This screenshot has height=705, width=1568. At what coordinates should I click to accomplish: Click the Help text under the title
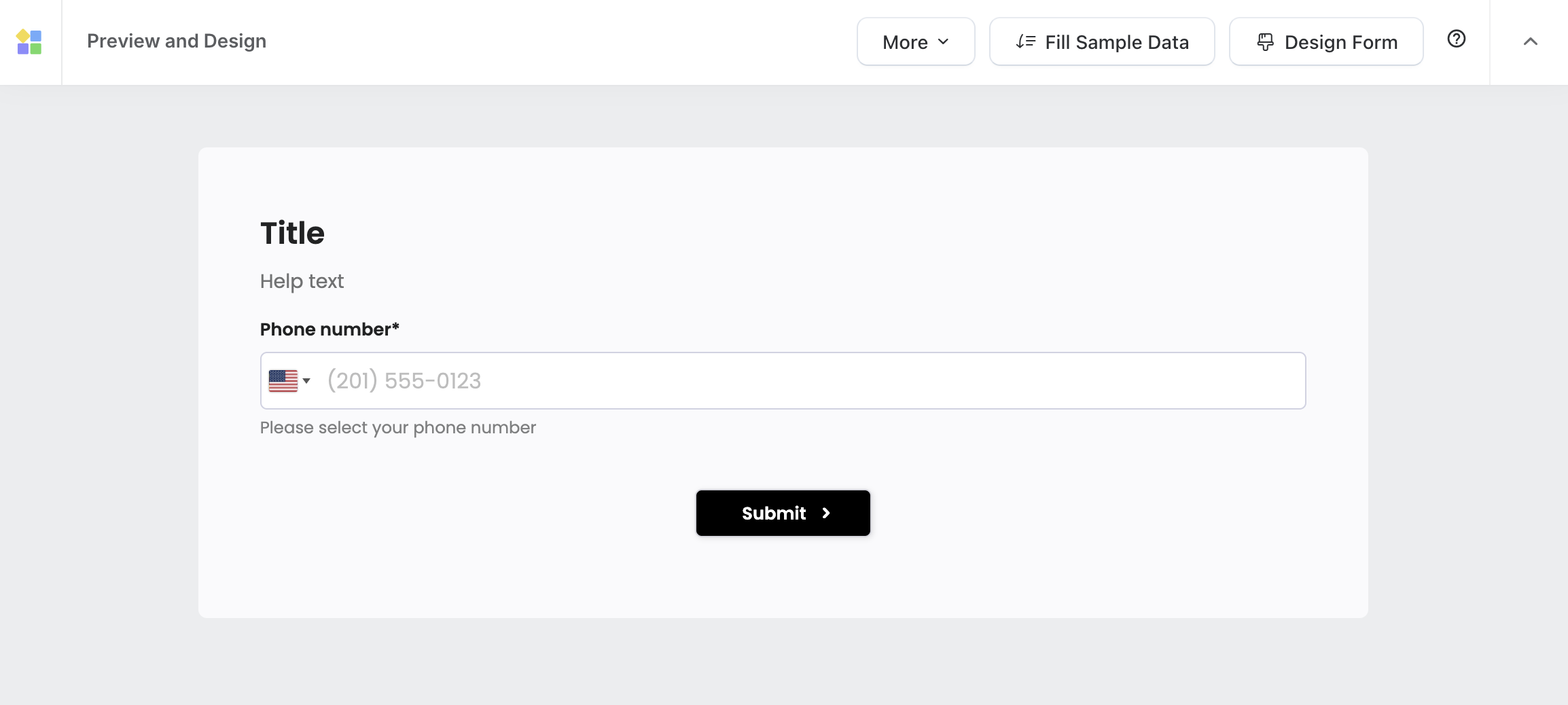(x=302, y=281)
